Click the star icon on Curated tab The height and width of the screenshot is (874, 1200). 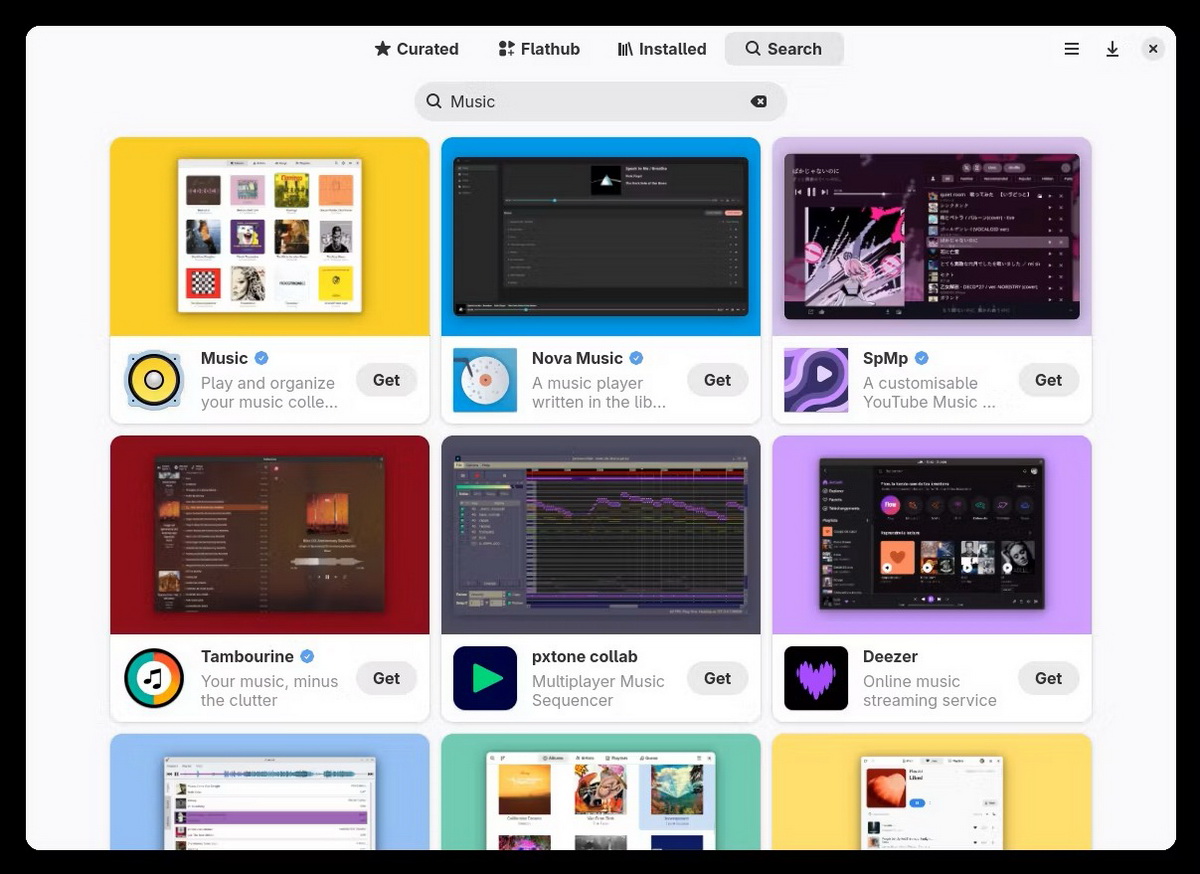pyautogui.click(x=382, y=49)
